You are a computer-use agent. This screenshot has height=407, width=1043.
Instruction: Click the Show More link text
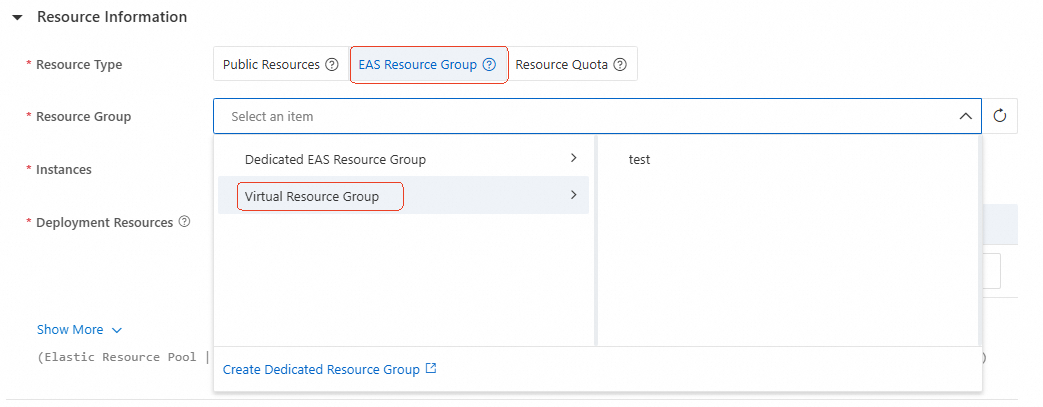pos(70,330)
